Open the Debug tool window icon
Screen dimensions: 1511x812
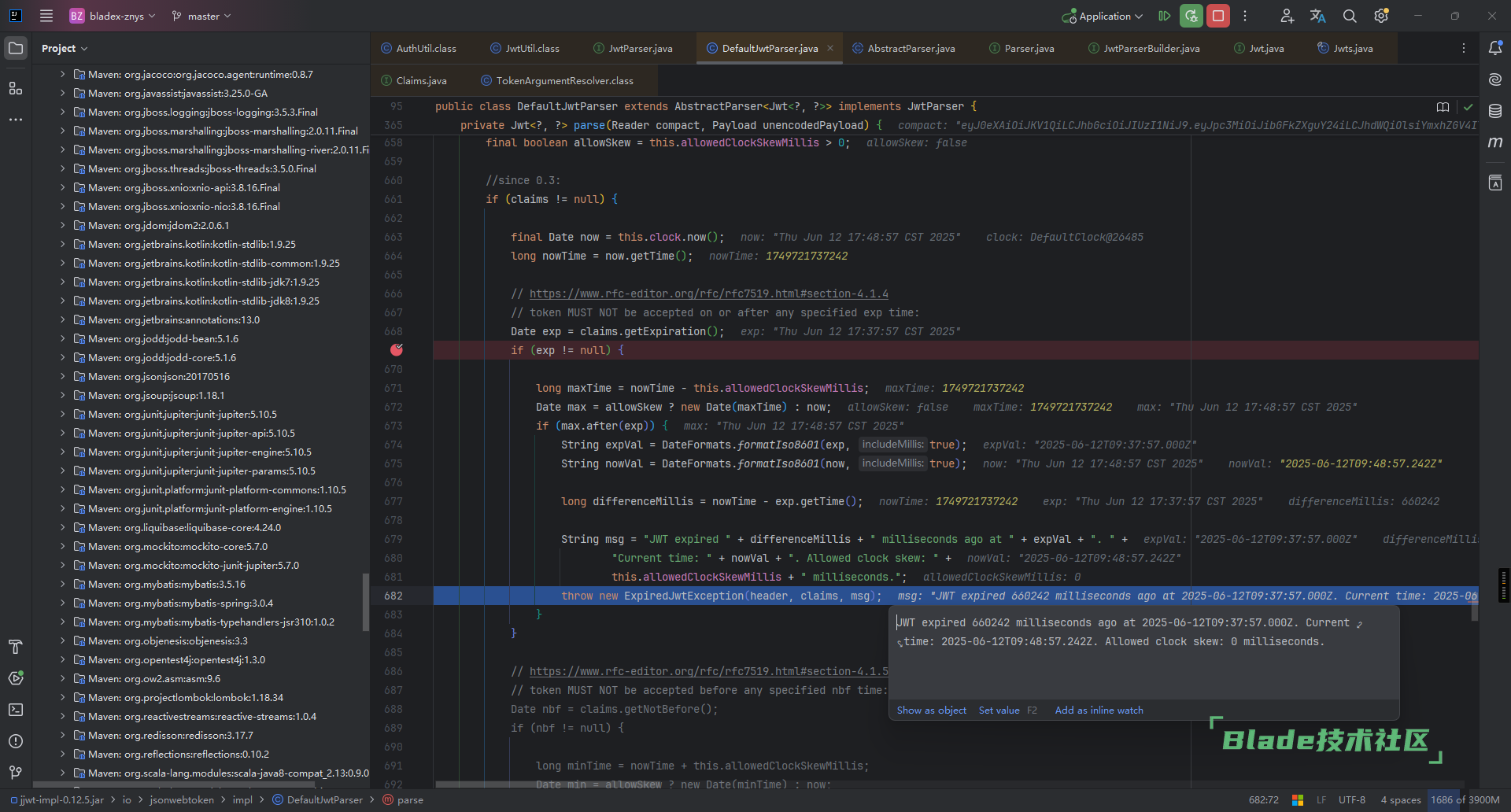16,678
